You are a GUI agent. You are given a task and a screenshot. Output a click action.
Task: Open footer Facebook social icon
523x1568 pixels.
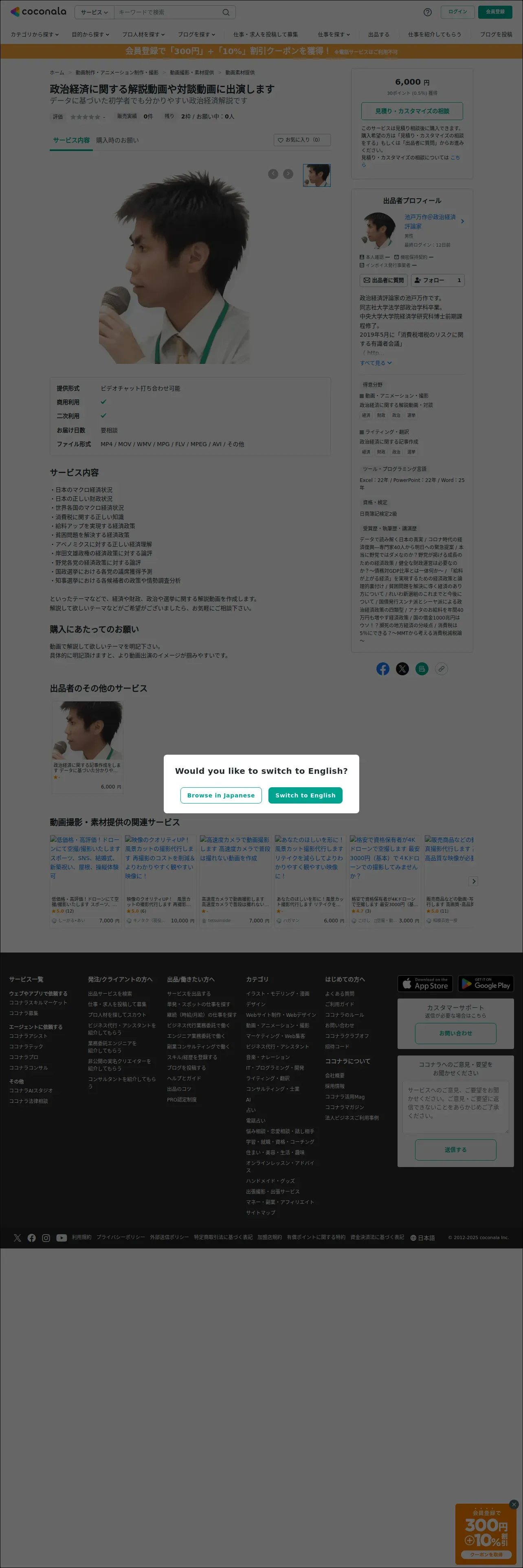[x=32, y=1238]
